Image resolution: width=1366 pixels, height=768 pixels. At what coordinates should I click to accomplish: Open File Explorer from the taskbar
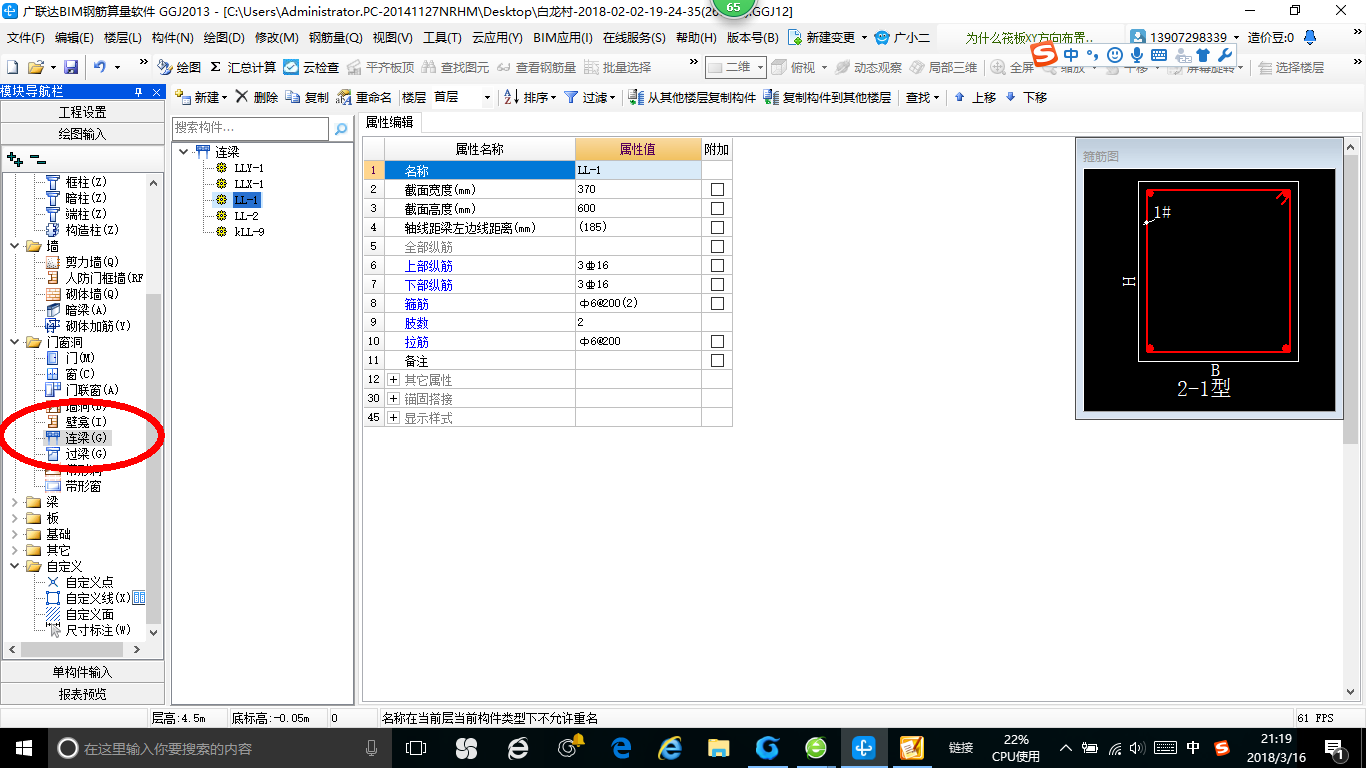coord(718,747)
